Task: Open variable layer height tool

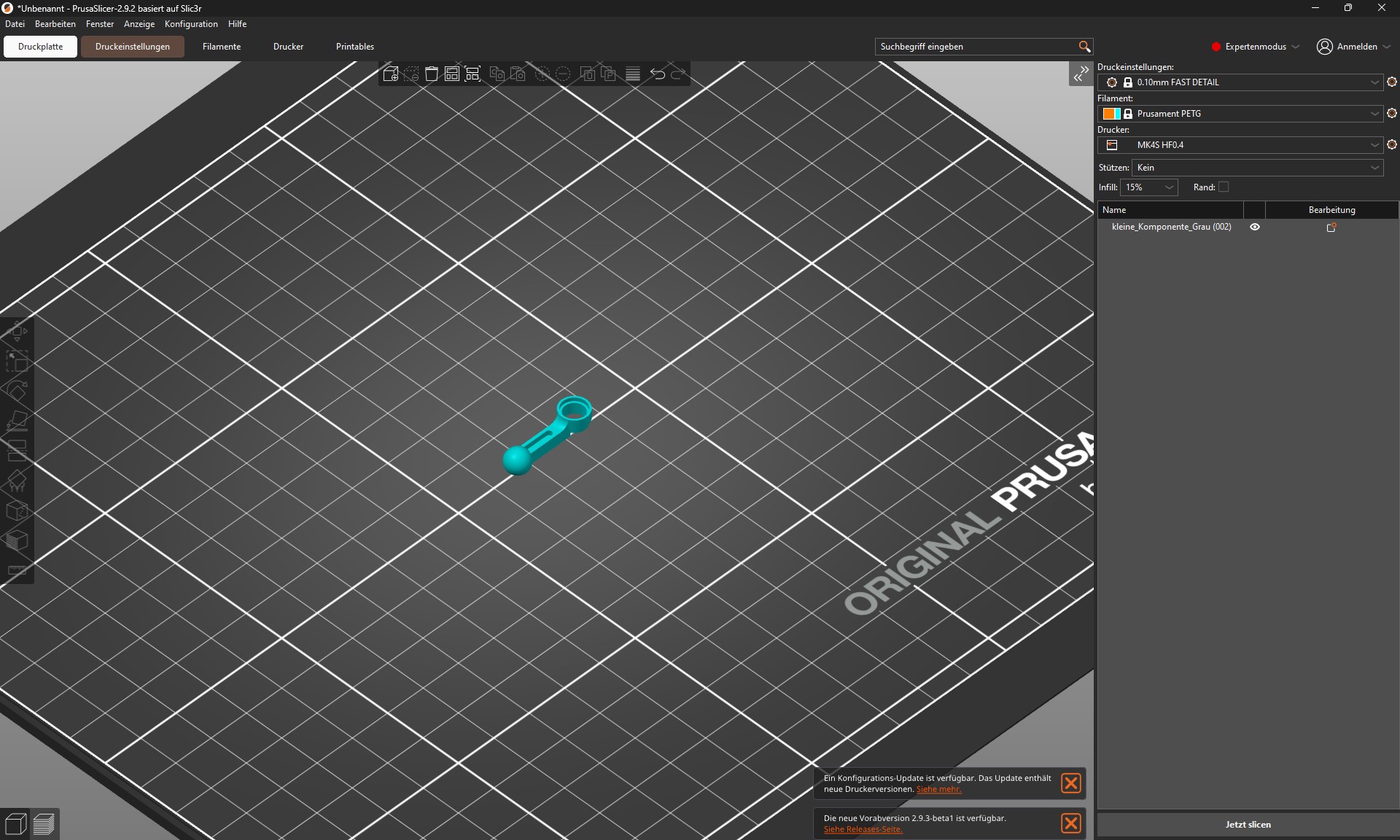Action: pyautogui.click(x=633, y=74)
